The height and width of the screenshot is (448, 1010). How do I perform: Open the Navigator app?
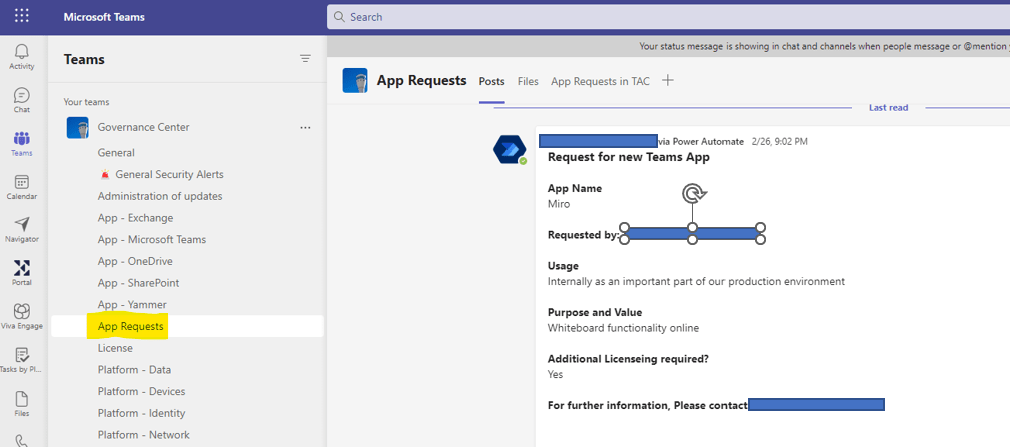(x=21, y=230)
